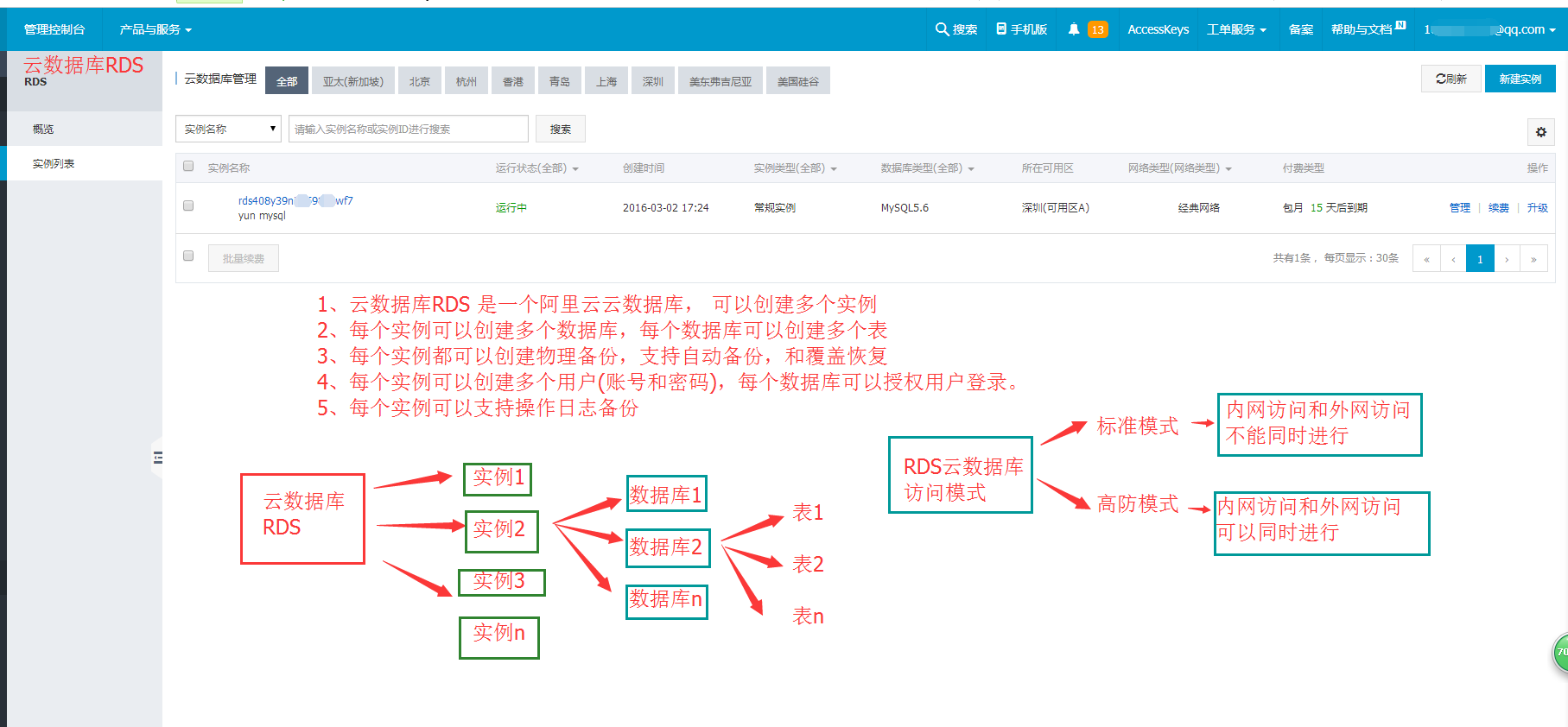Click the green circular badge at right edge
Viewport: 1568px width, 727px height.
(x=1560, y=652)
